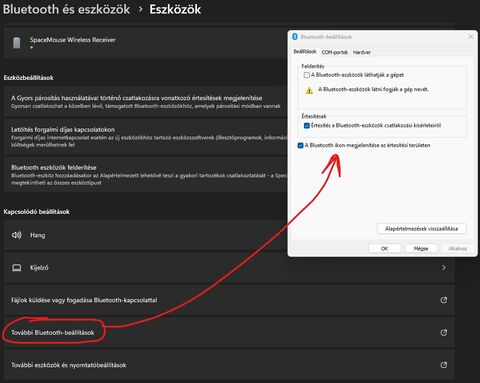
Task: Click the Eszközbeállítások section heading
Action: [28, 78]
